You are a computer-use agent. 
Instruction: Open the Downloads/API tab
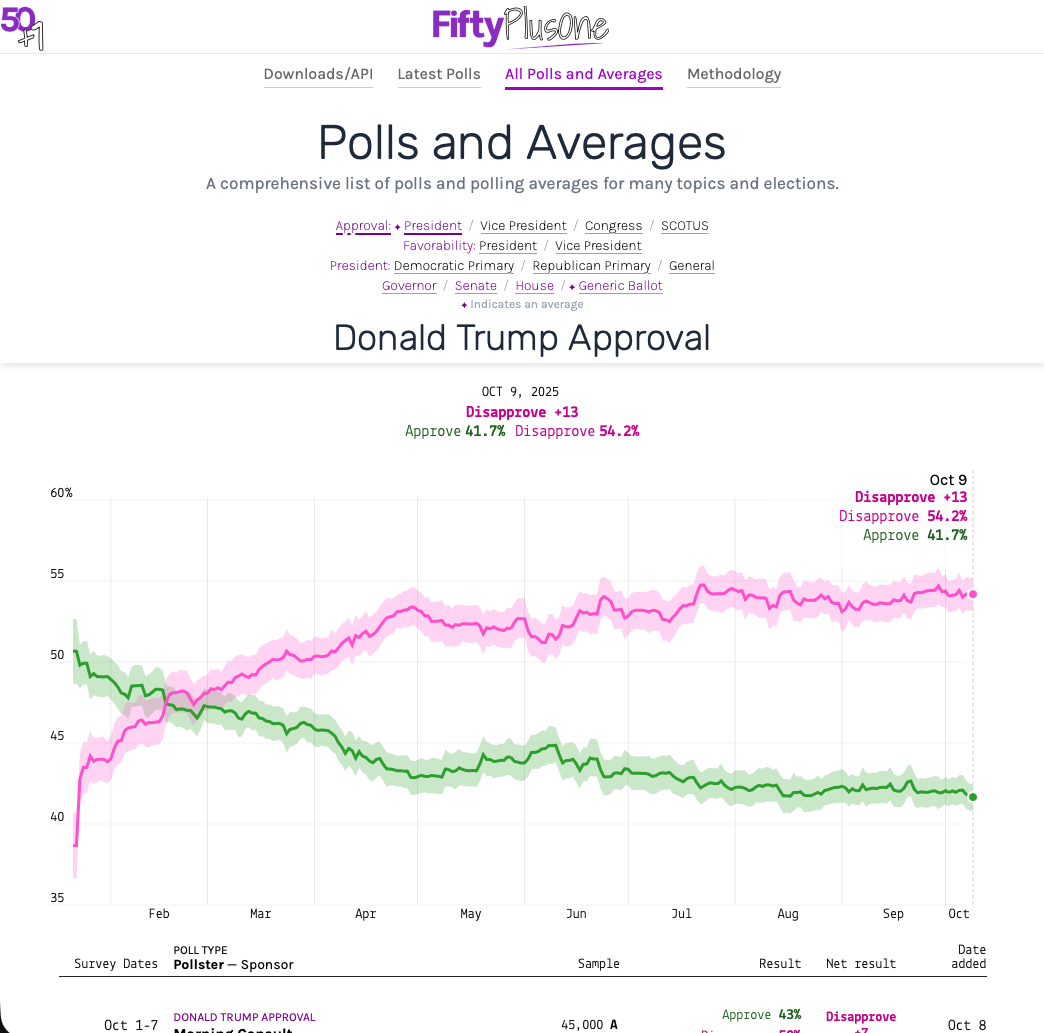pyautogui.click(x=318, y=74)
